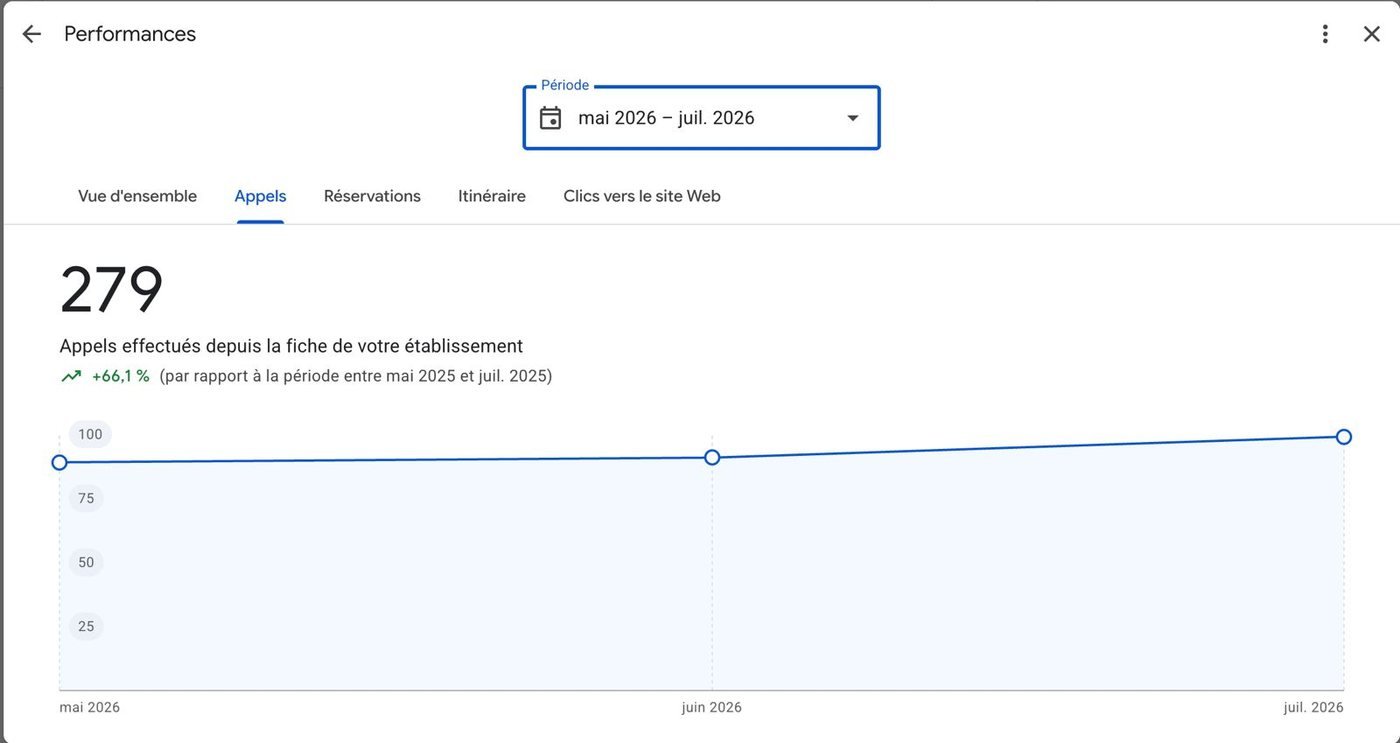The height and width of the screenshot is (743, 1400).
Task: Click the calendar icon in Période field
Action: pyautogui.click(x=550, y=118)
